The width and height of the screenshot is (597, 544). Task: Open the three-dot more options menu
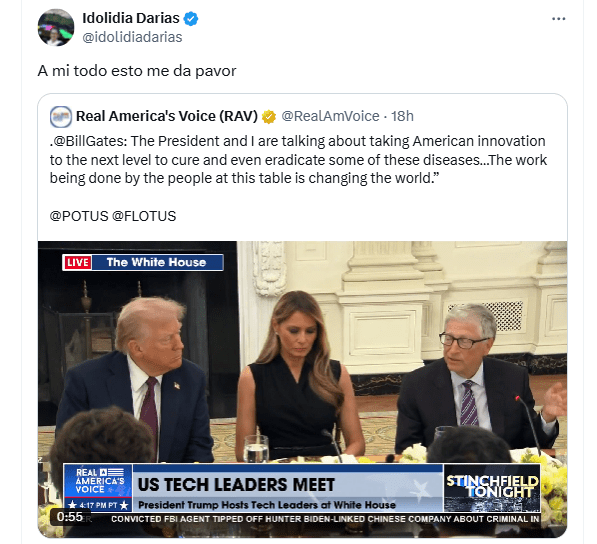coord(558,19)
